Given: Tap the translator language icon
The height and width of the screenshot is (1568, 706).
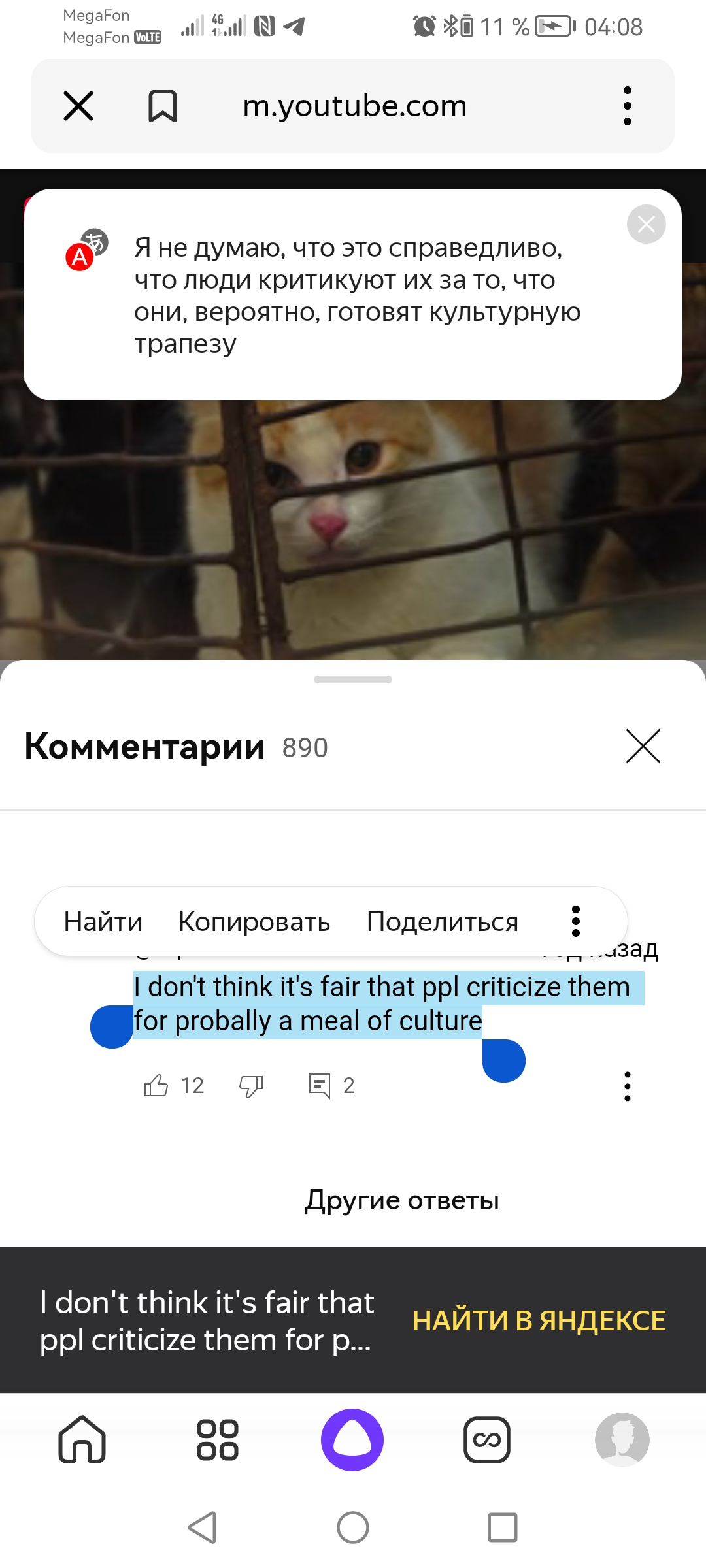Looking at the screenshot, I should point(86,250).
